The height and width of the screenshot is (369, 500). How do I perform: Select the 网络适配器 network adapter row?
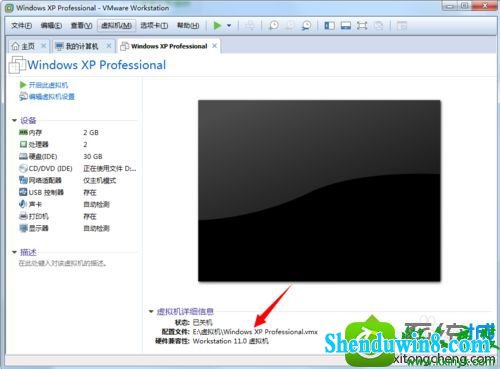pos(77,180)
